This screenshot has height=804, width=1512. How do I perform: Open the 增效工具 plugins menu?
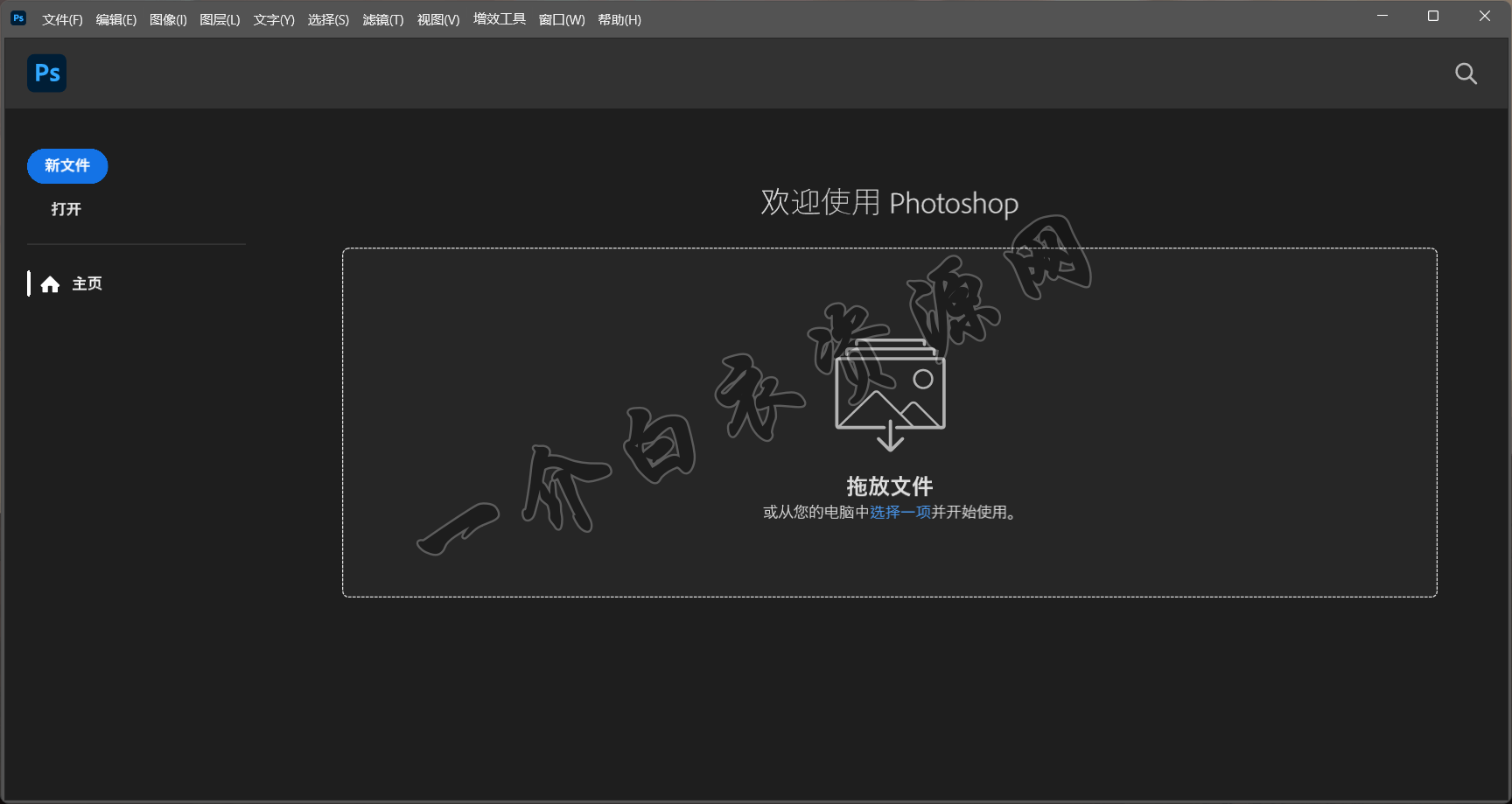coord(500,19)
